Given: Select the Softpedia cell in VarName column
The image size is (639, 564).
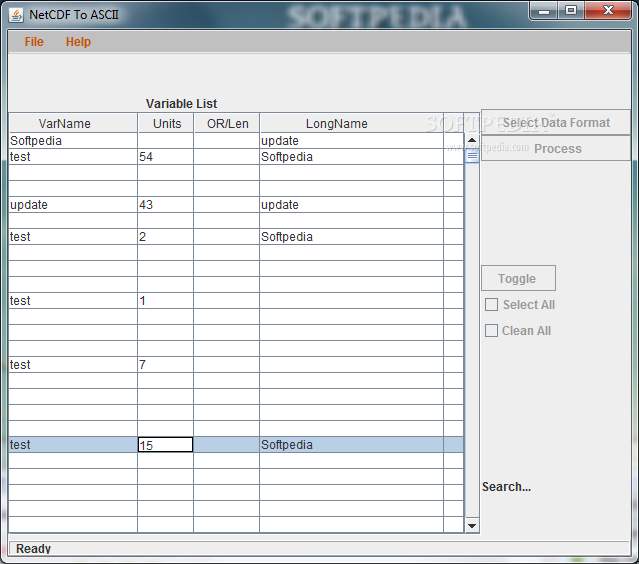Looking at the screenshot, I should [73, 141].
